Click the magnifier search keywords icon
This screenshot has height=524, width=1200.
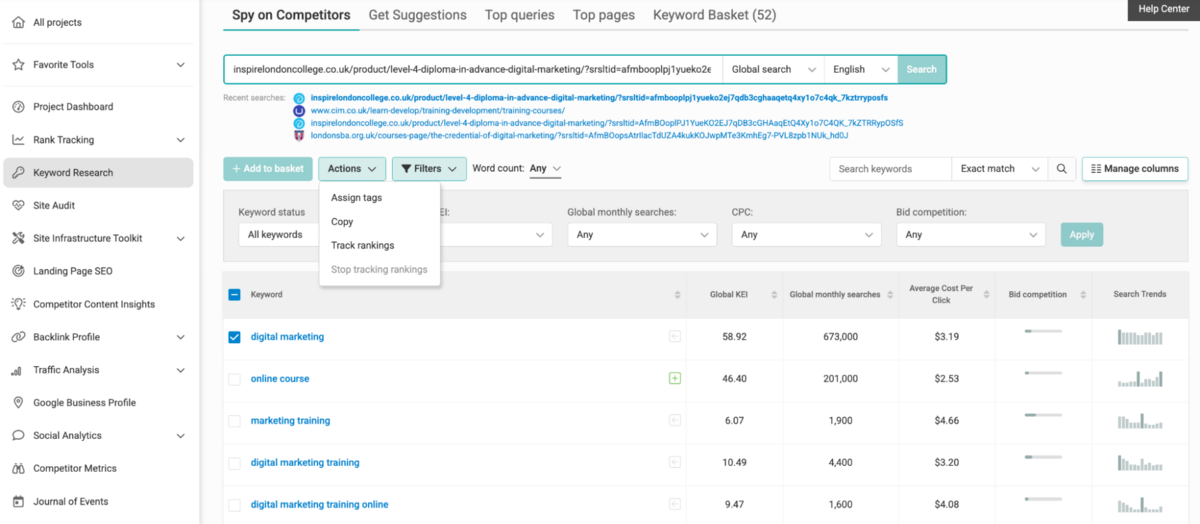click(1062, 169)
